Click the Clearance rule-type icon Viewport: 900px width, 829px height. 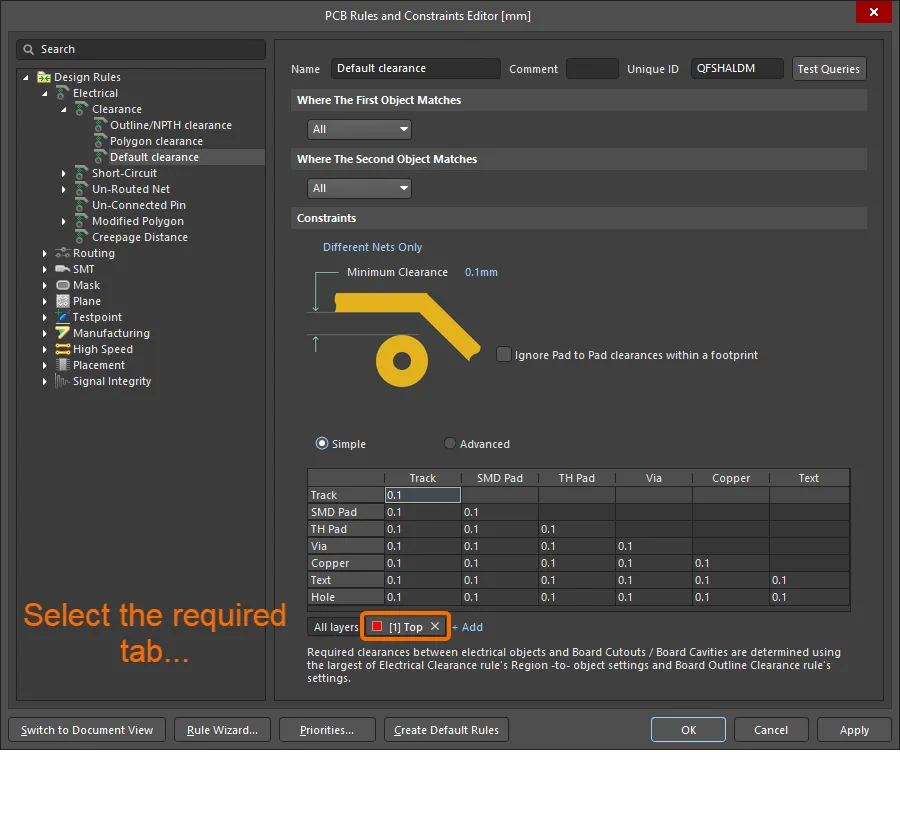[82, 109]
